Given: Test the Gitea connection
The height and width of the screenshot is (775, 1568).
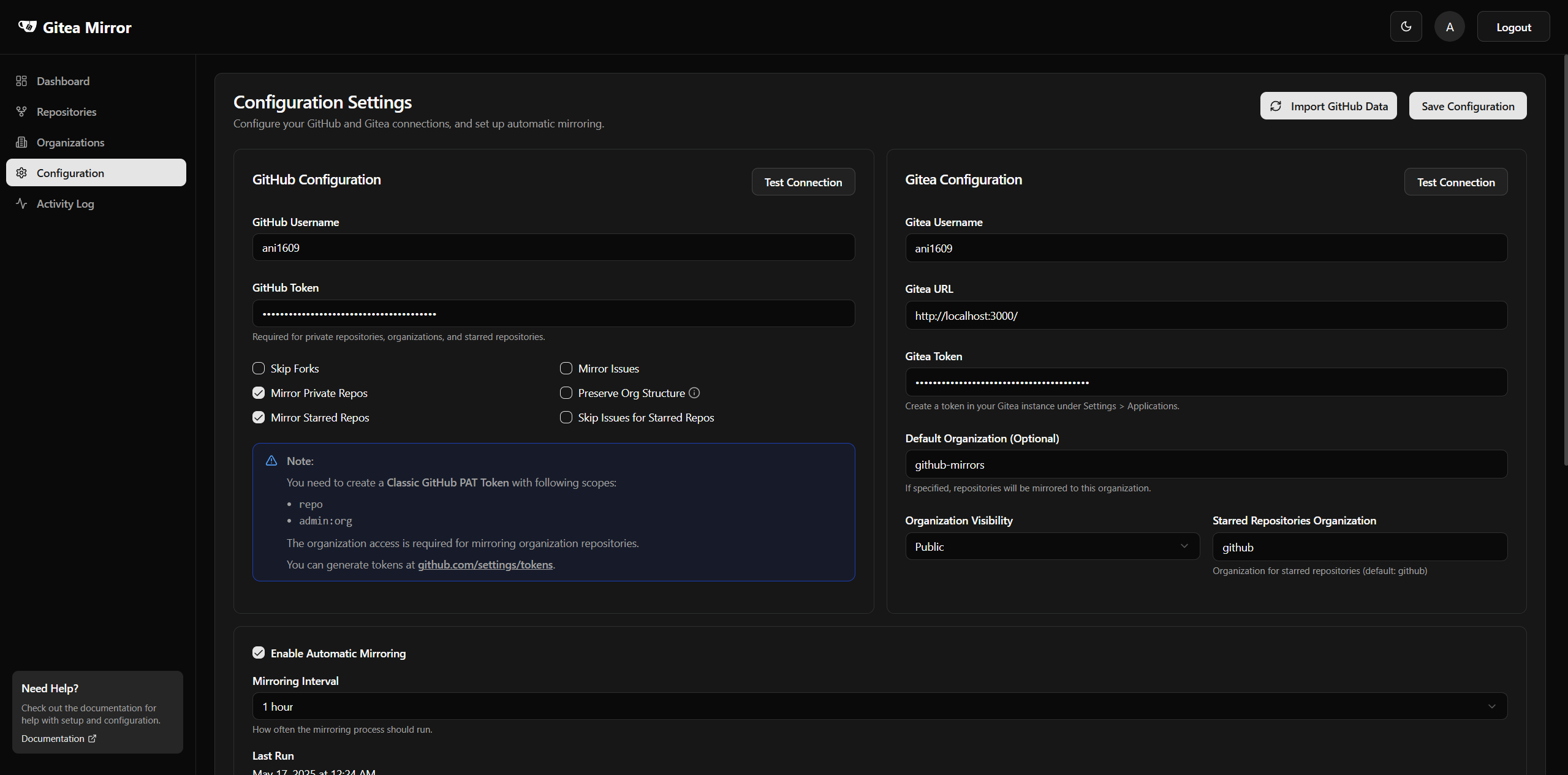Looking at the screenshot, I should 1455,182.
